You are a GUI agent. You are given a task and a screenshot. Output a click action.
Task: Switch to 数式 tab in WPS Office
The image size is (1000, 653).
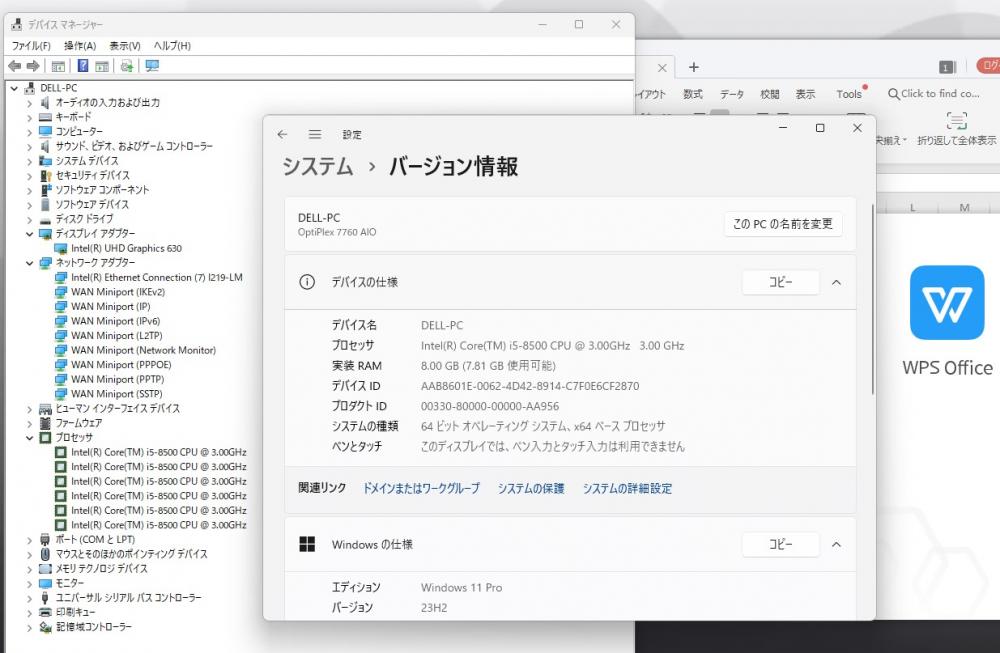tap(693, 94)
